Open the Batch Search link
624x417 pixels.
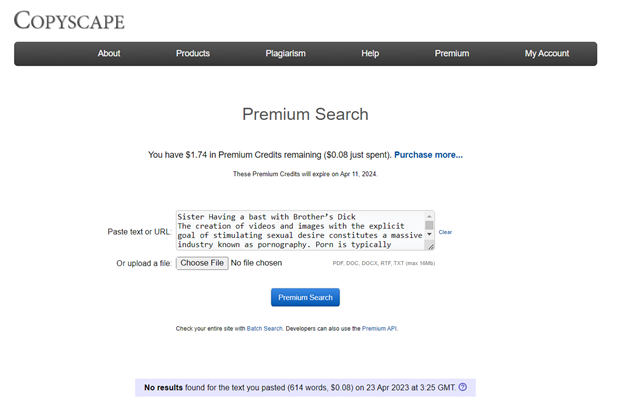265,328
